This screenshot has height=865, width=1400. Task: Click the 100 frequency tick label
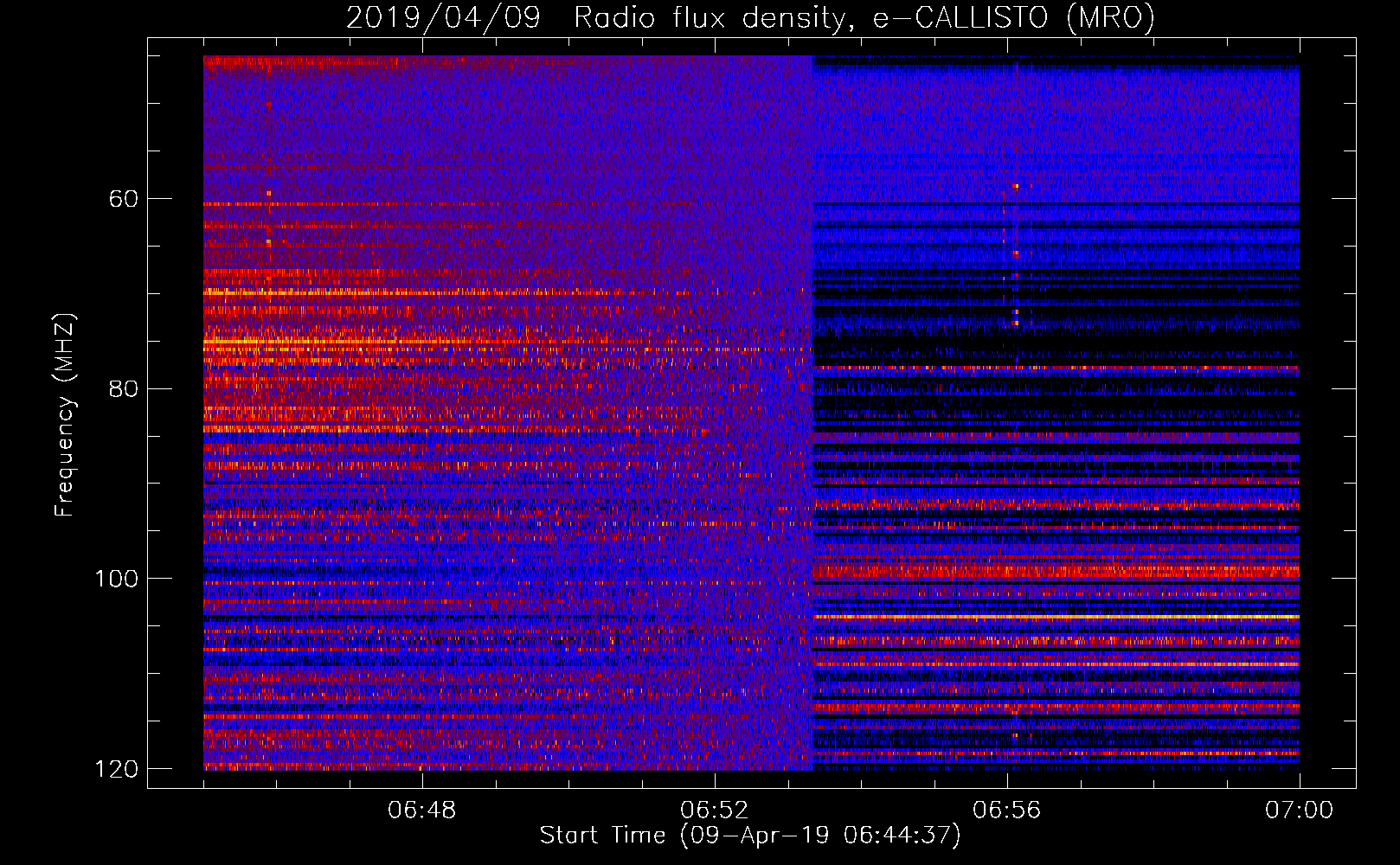pyautogui.click(x=117, y=579)
